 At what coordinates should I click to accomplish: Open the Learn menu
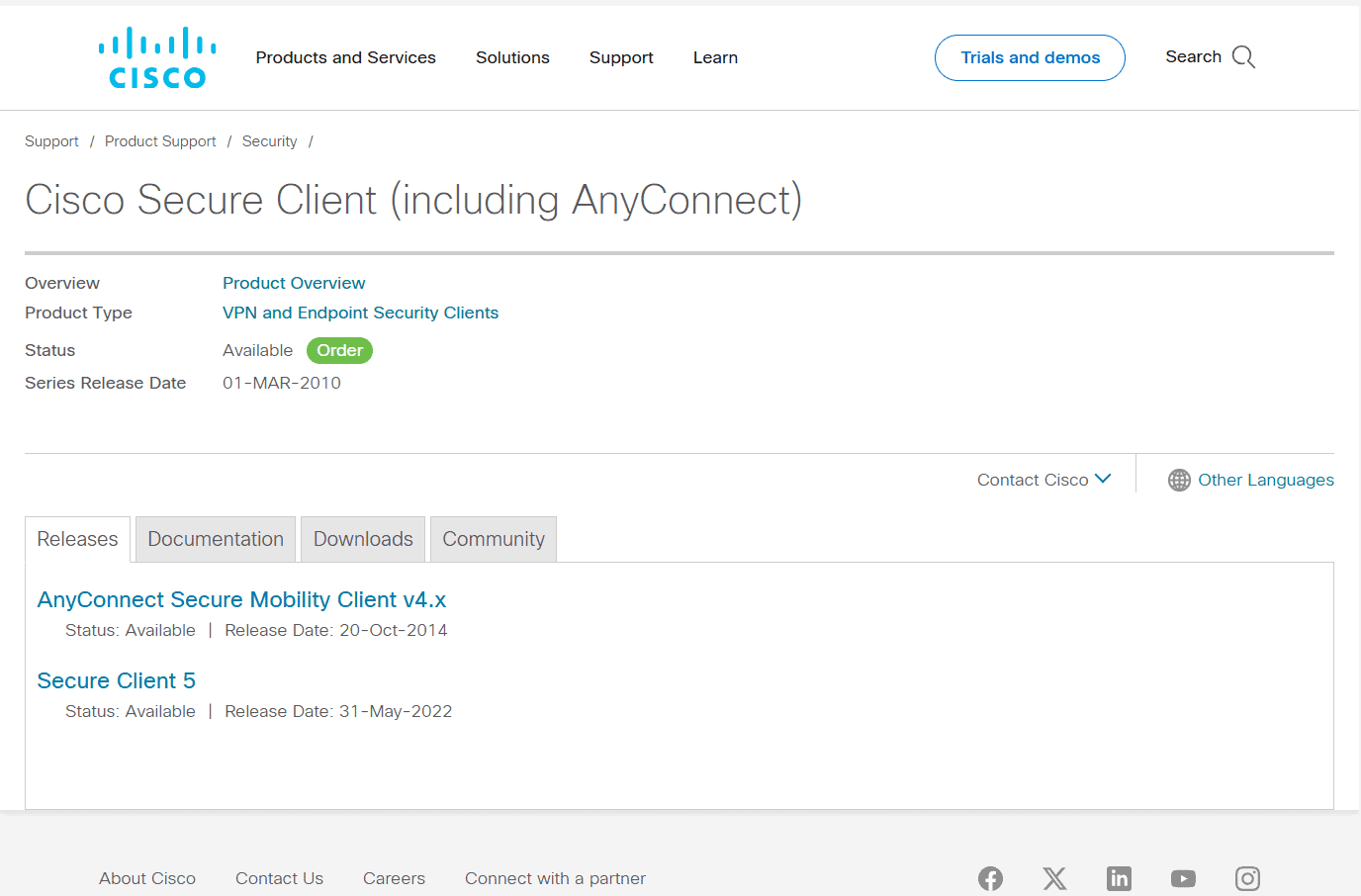tap(715, 57)
